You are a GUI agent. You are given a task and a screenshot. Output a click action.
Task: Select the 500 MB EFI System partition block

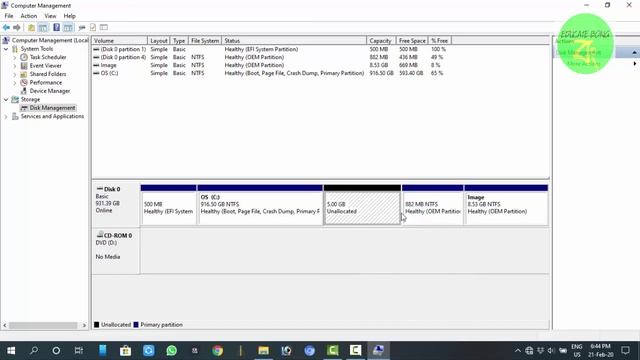[169, 205]
